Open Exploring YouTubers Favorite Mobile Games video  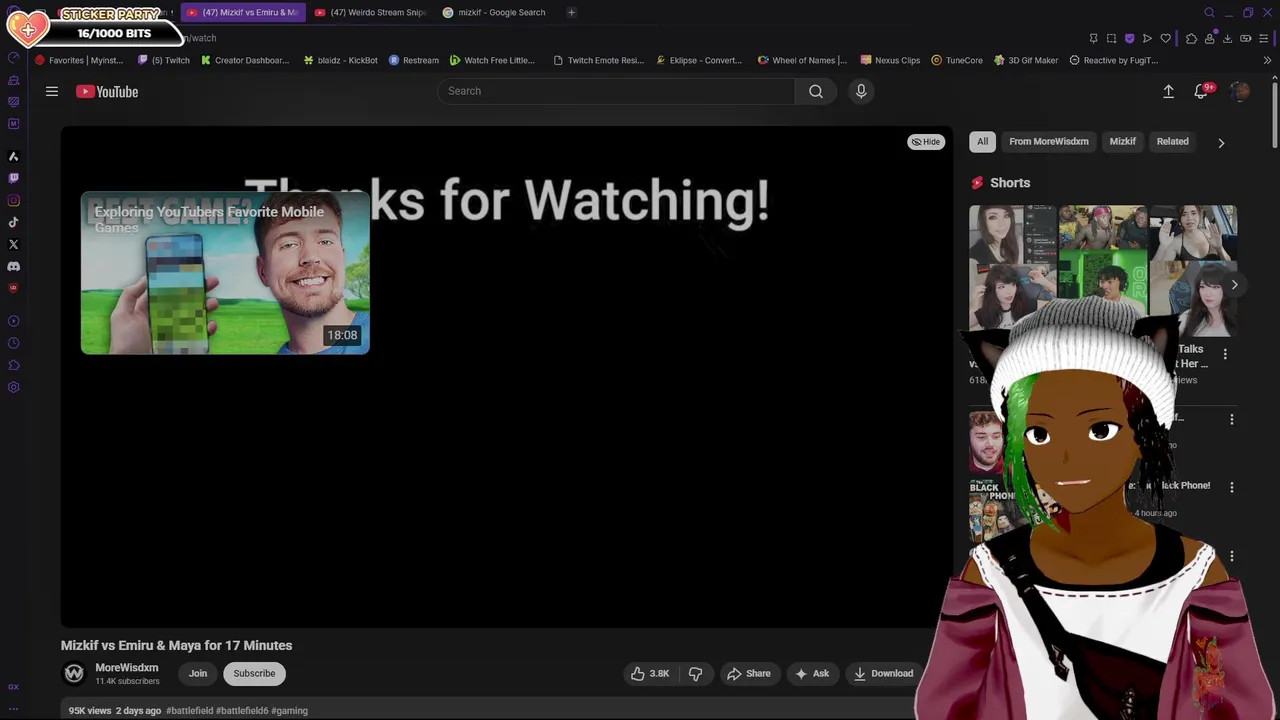225,273
